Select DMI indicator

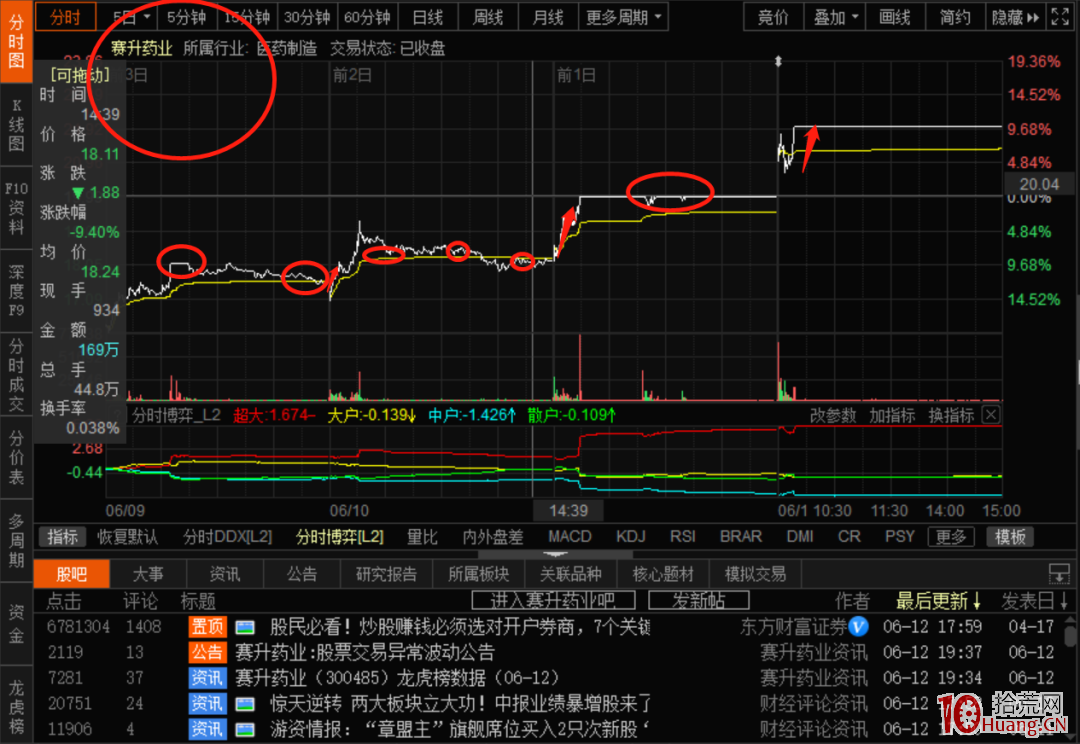click(800, 537)
